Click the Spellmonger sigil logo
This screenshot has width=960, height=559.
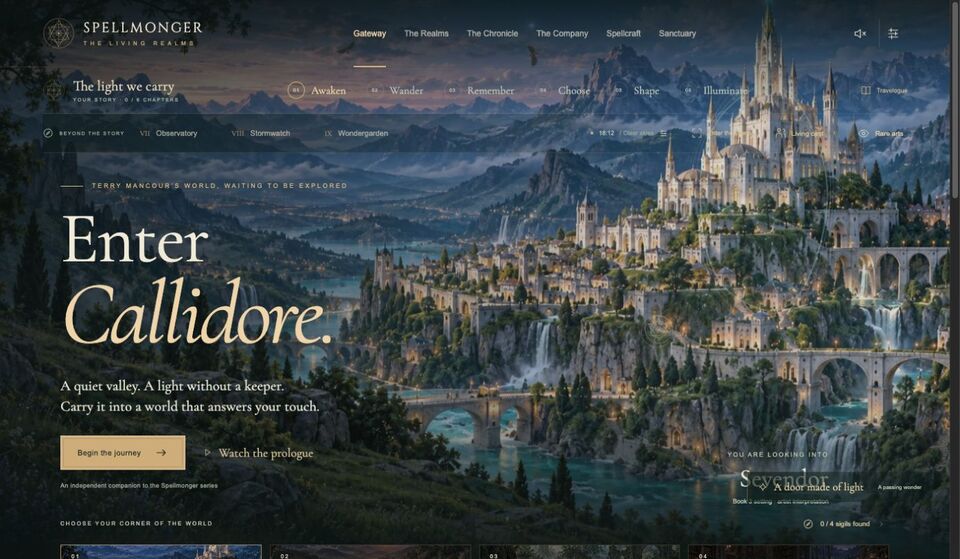pos(59,33)
